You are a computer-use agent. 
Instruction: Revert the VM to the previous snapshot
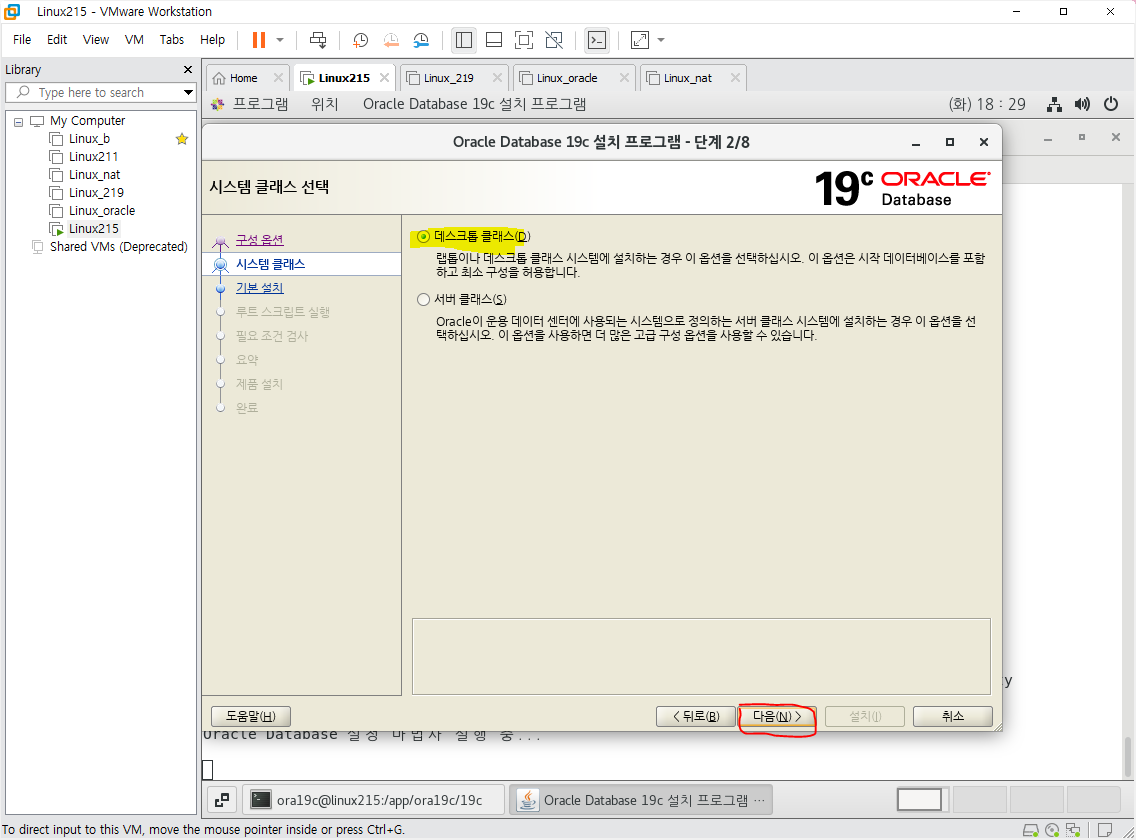(x=390, y=40)
